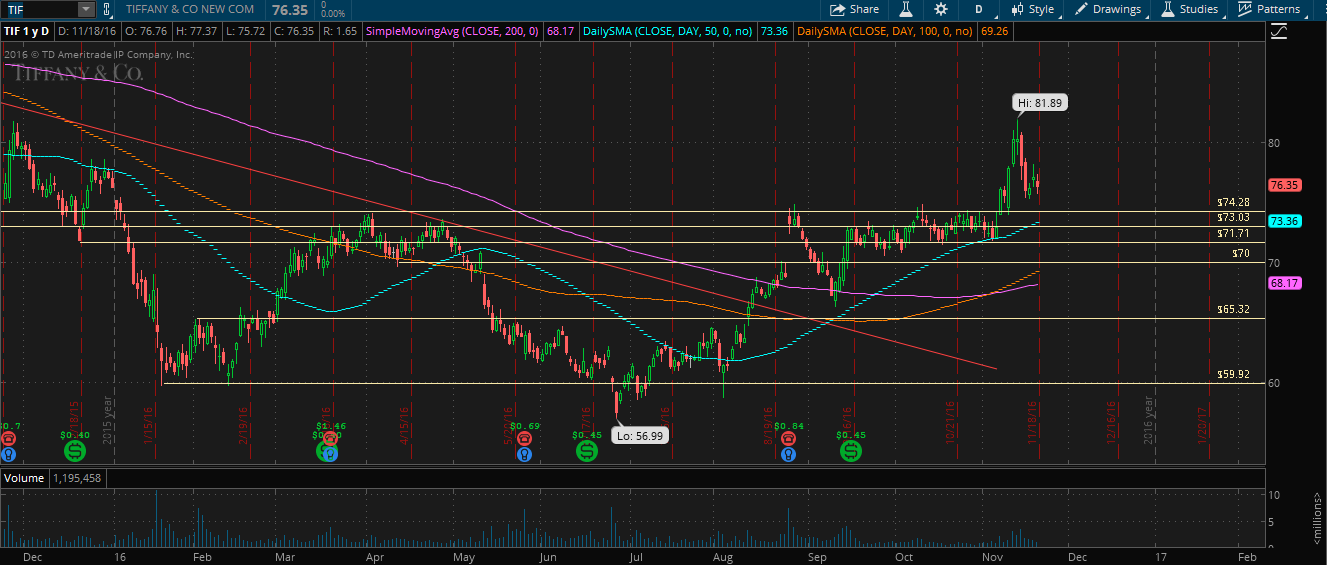Click the Share button

(x=855, y=9)
